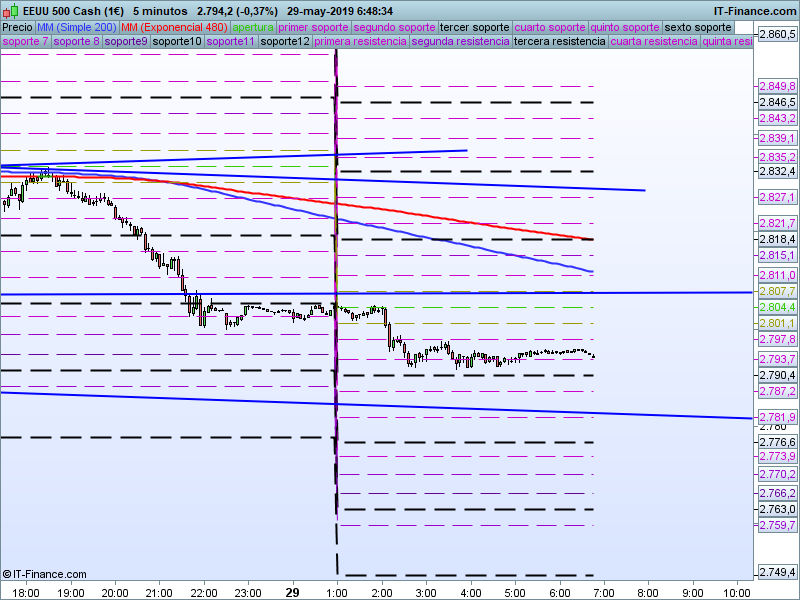Click the 2.827,1 price axis label
The width and height of the screenshot is (800, 600).
777,197
